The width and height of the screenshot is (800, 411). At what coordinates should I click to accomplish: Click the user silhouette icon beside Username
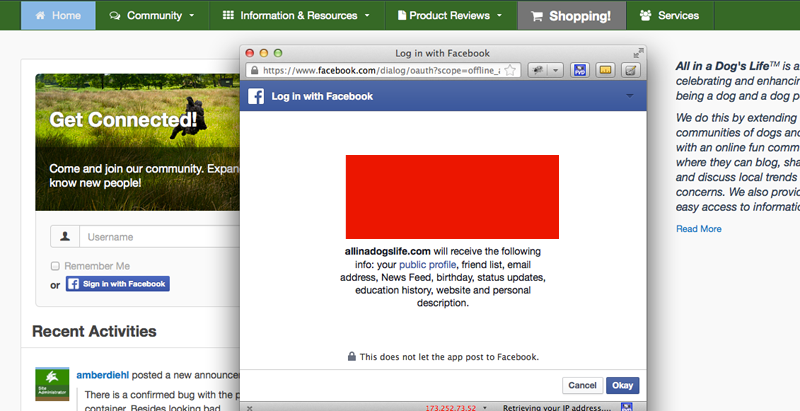(x=65, y=237)
